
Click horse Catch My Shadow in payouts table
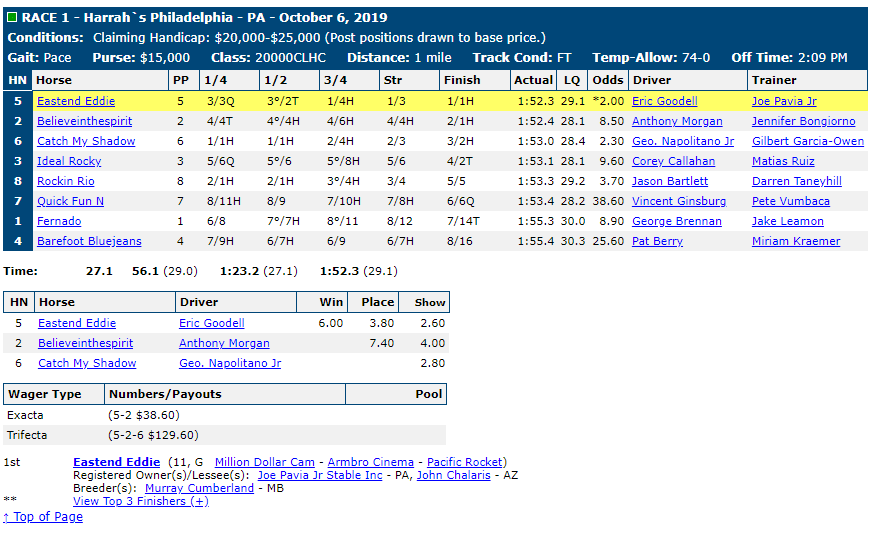87,363
